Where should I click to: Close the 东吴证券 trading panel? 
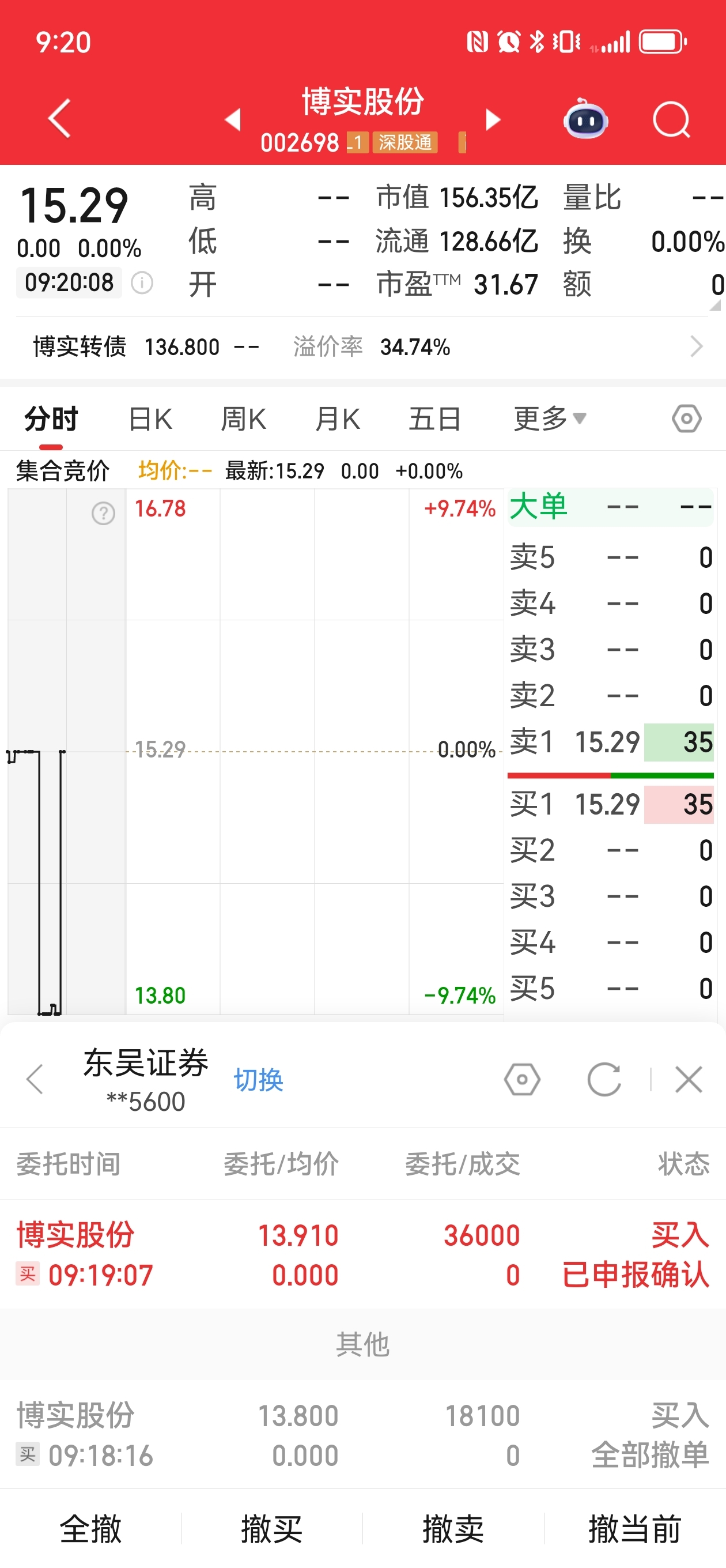tap(689, 1080)
